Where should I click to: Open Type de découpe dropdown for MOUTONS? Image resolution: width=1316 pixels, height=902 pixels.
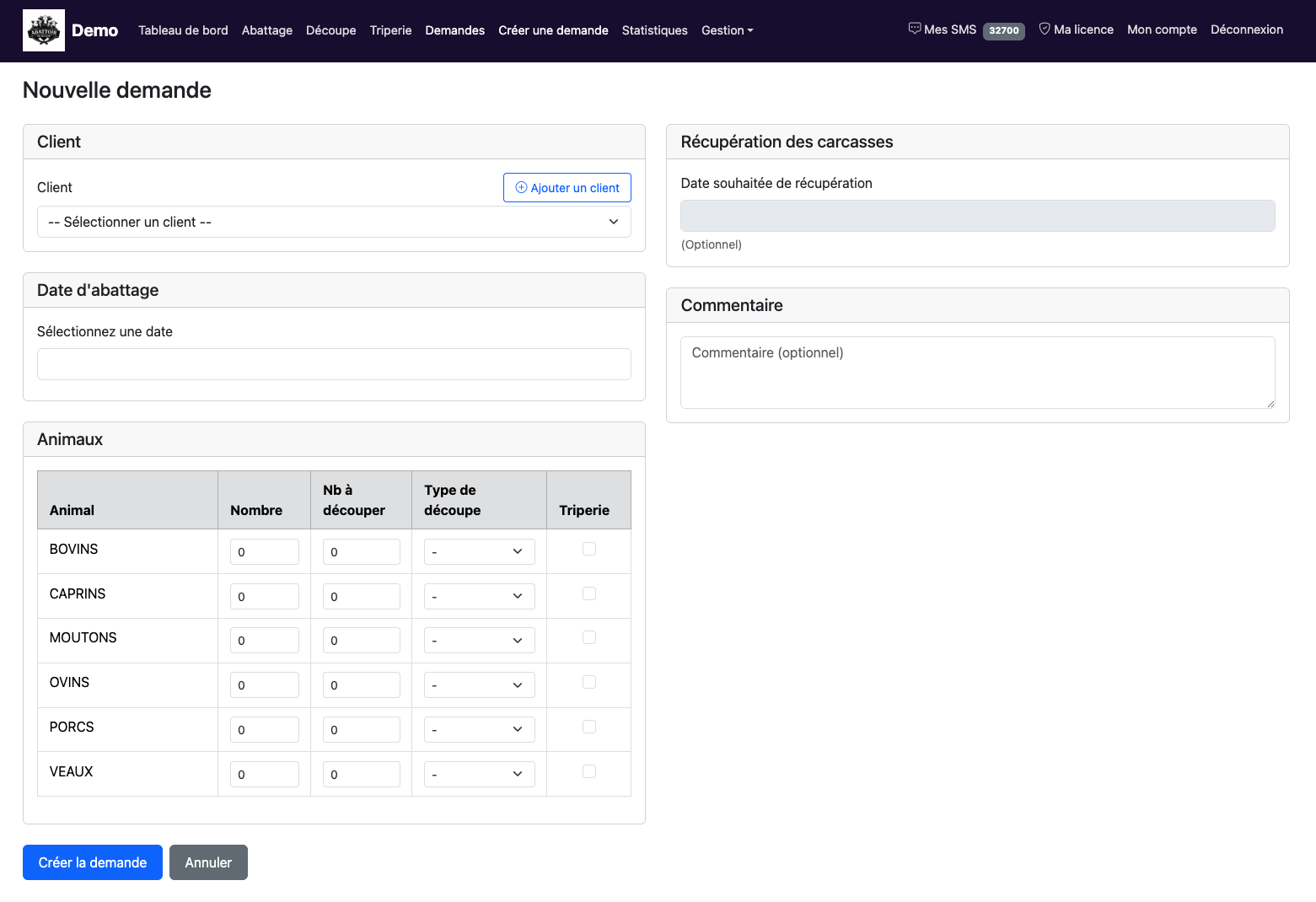click(x=480, y=641)
